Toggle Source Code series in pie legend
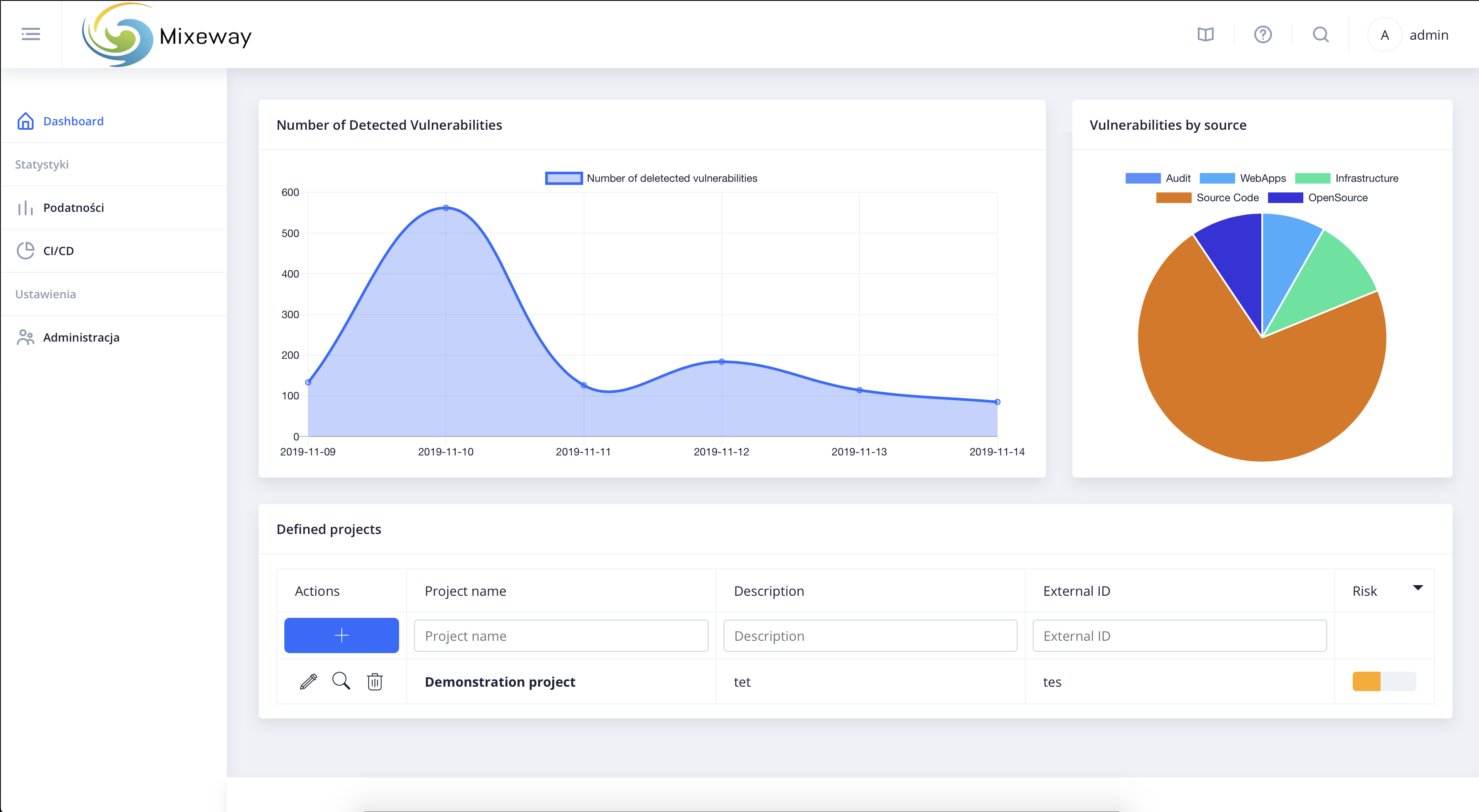1479x812 pixels. (x=1207, y=198)
